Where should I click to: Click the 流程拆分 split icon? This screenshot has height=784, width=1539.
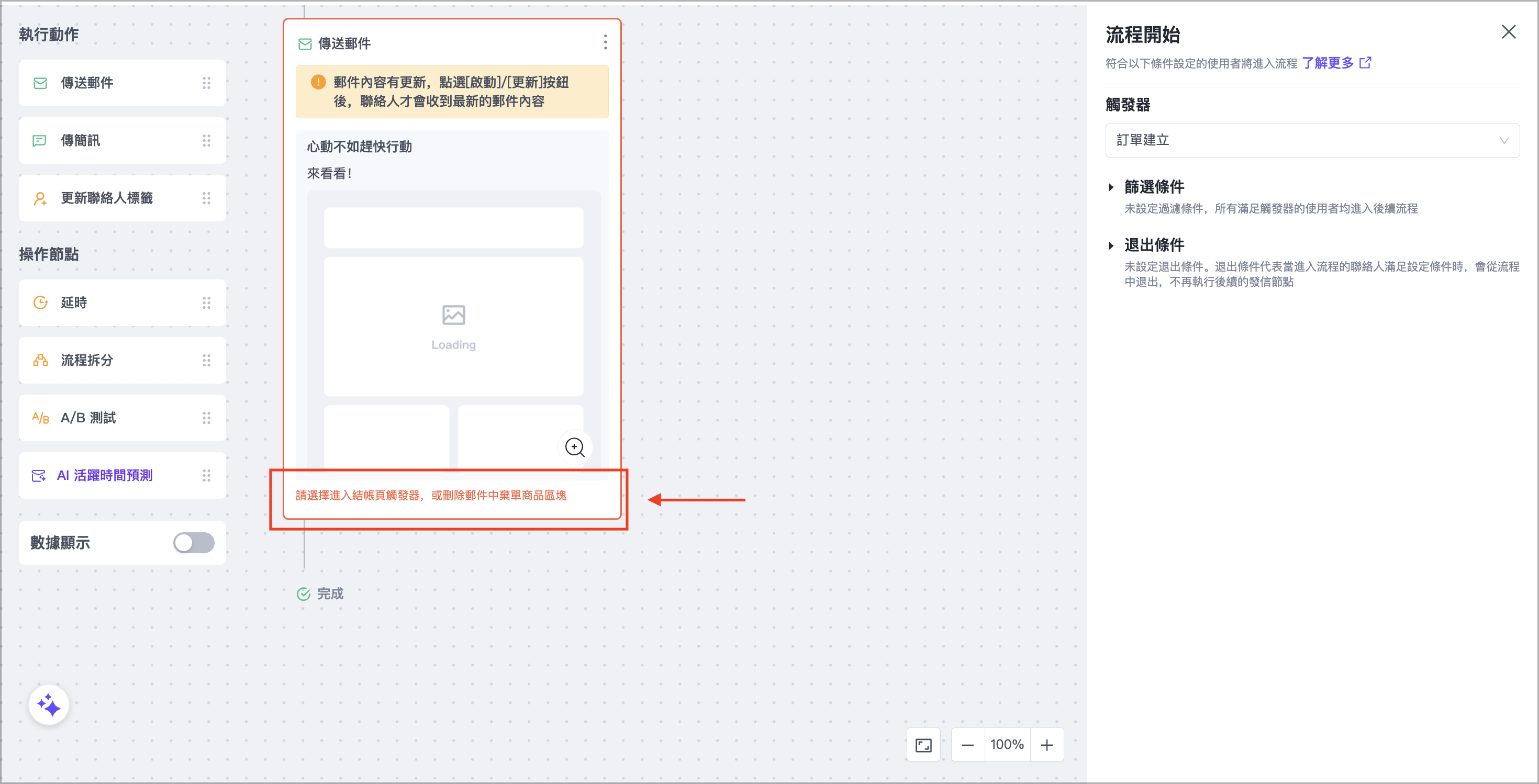(x=40, y=360)
